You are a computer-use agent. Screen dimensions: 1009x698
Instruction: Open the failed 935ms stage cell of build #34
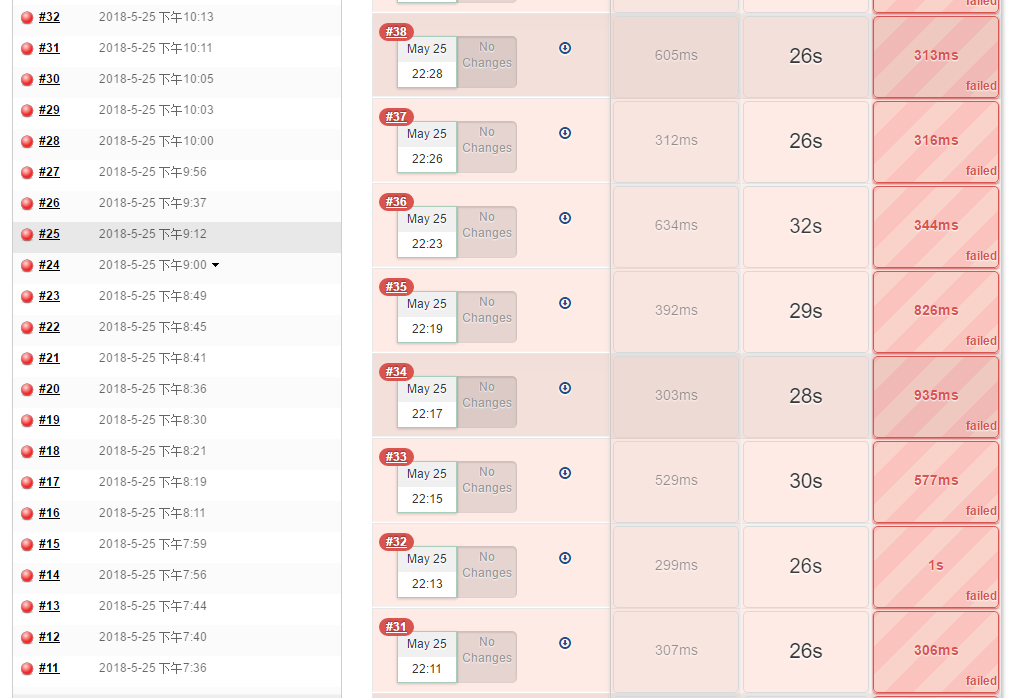(936, 396)
